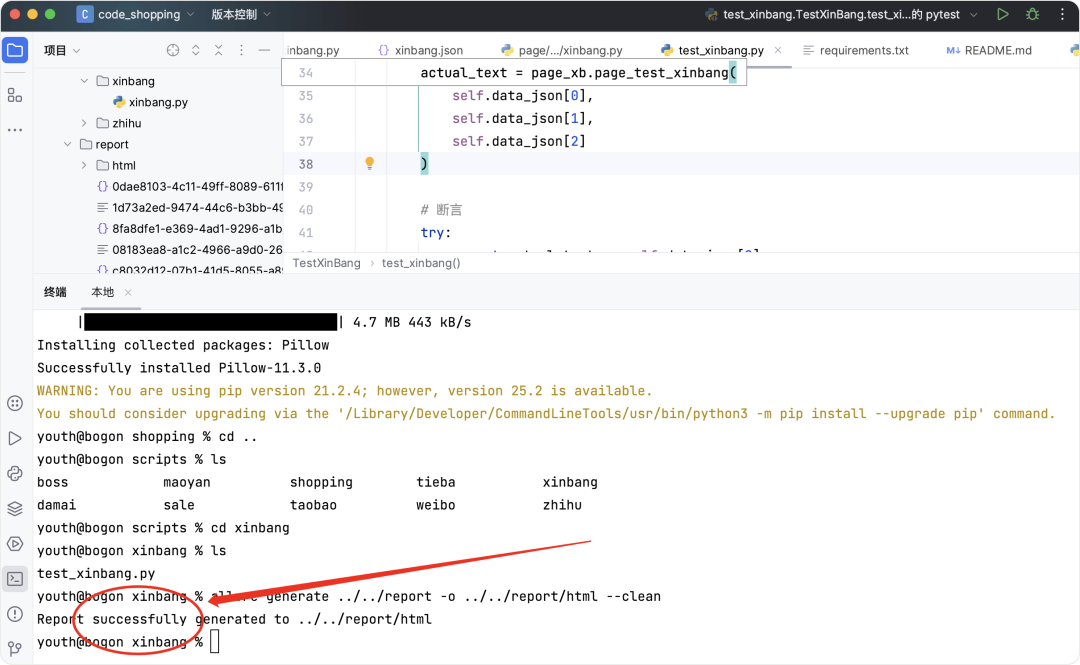Close the local terminal tab
Screen dimensions: 1080x665
(x=128, y=293)
